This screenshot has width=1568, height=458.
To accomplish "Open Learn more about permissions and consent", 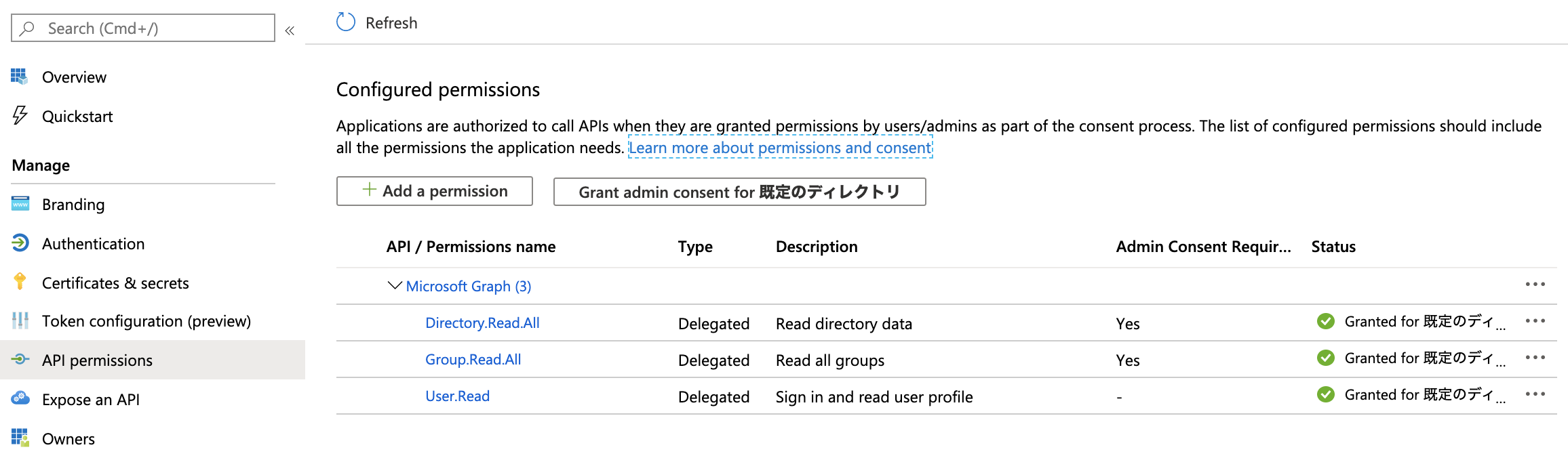I will pos(780,148).
